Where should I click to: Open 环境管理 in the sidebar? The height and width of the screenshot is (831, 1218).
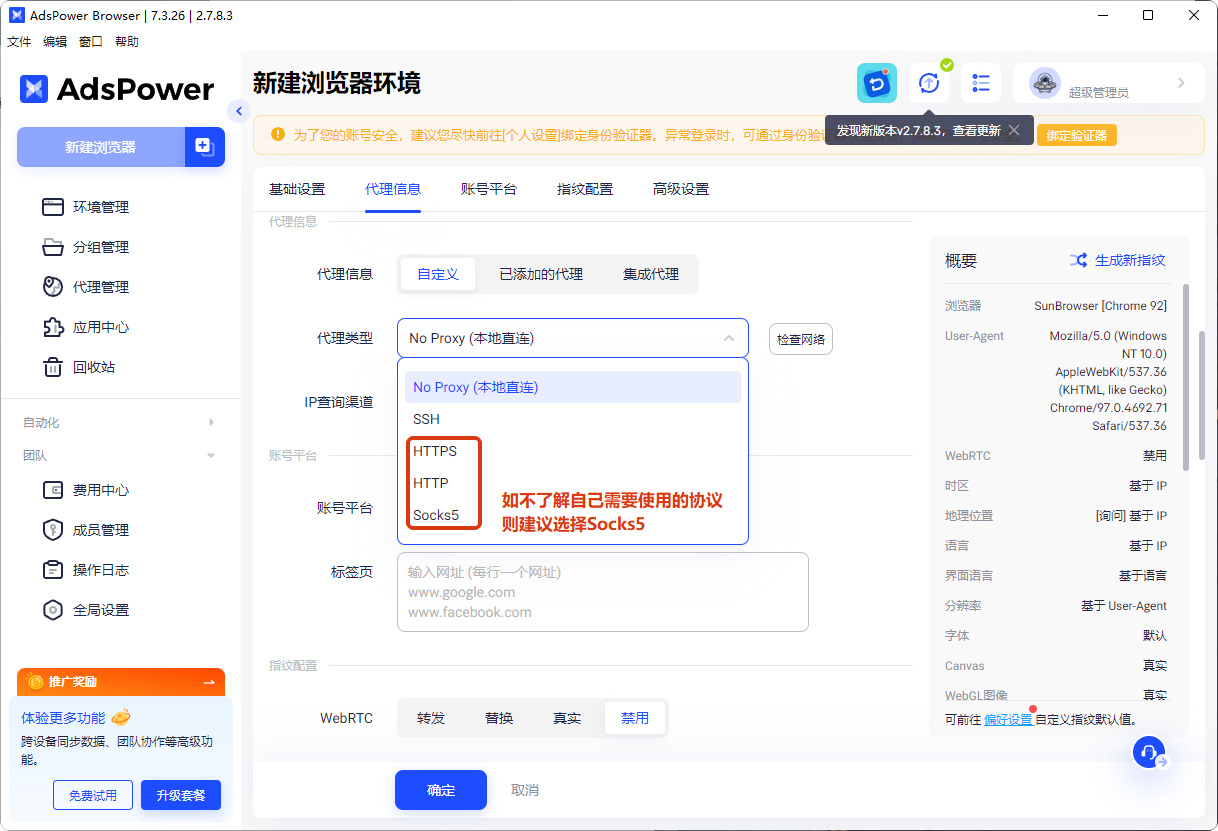click(100, 207)
